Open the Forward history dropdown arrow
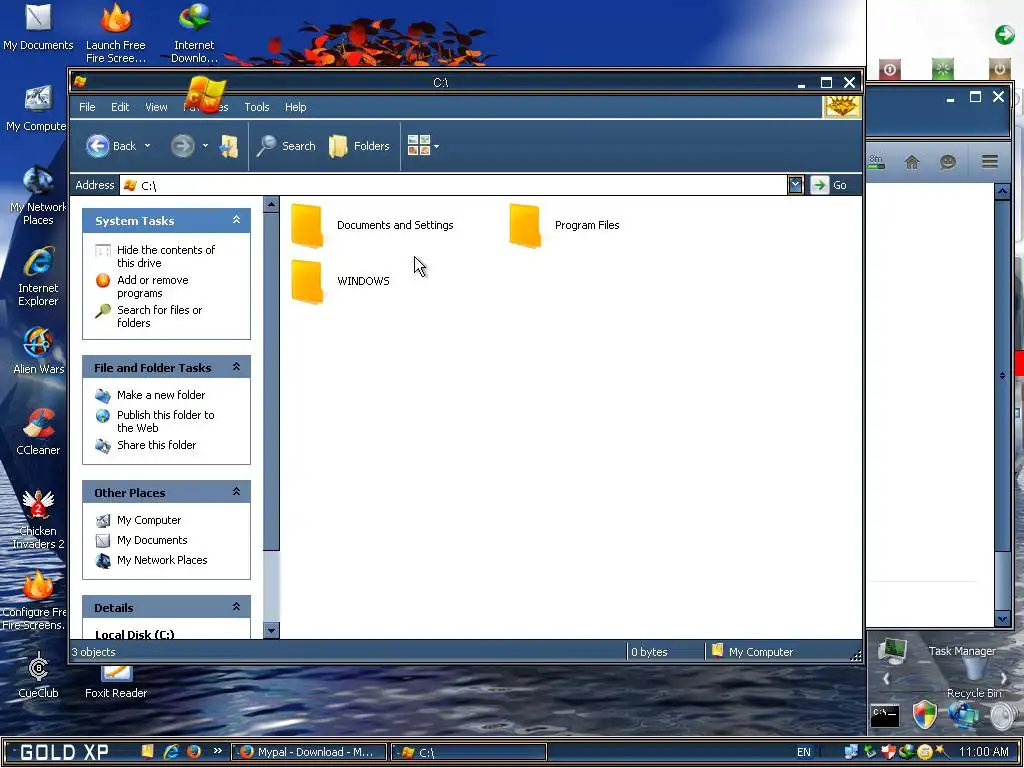The image size is (1024, 768). [205, 146]
